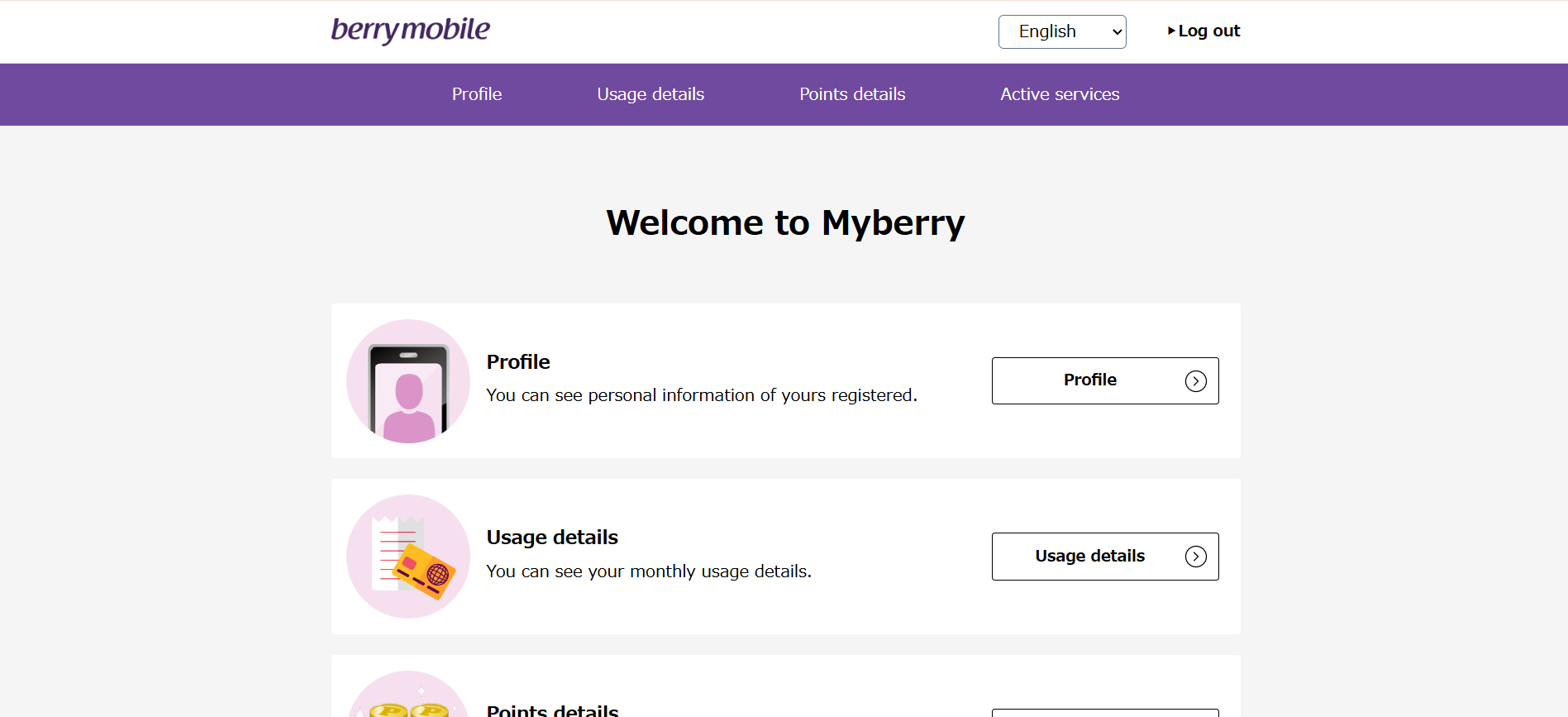Open the English language dropdown

pos(1062,31)
